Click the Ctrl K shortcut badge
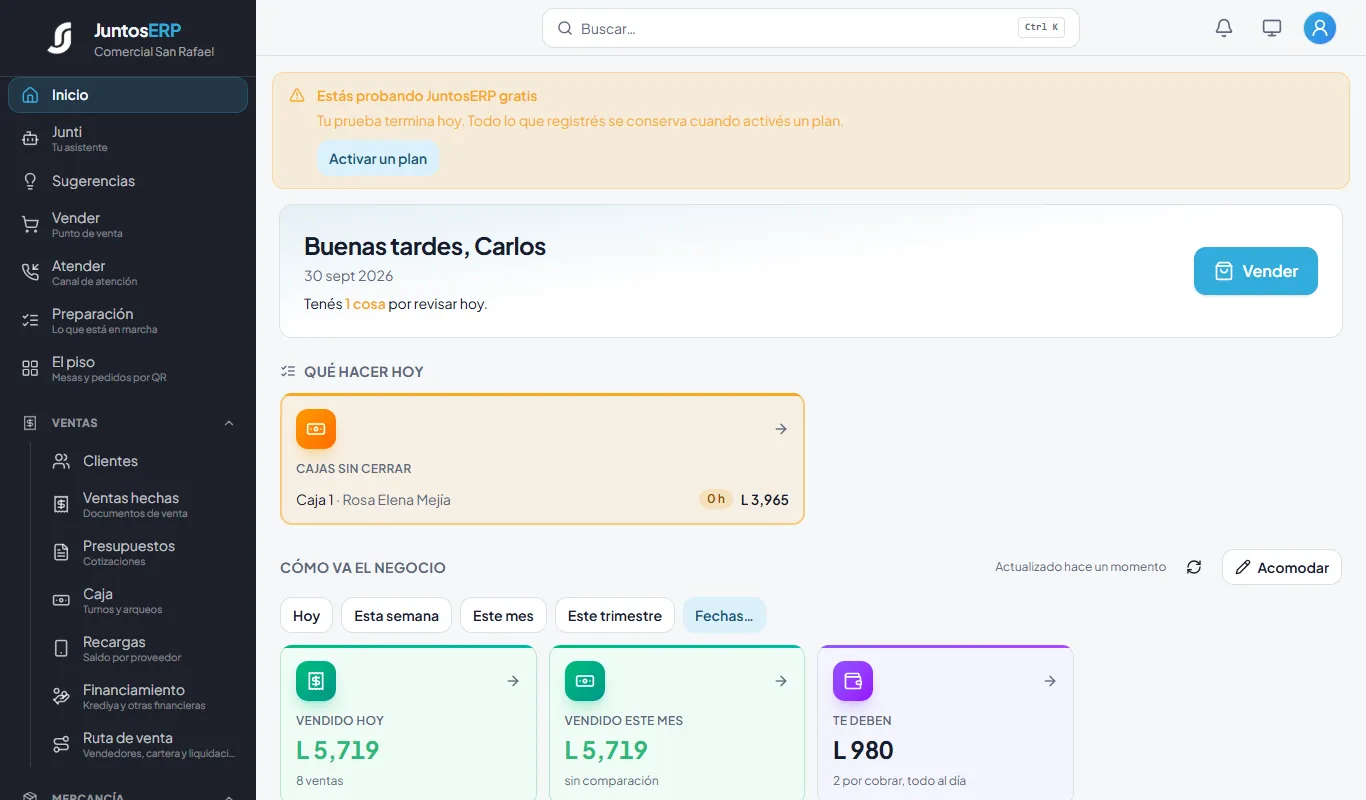 (x=1041, y=28)
